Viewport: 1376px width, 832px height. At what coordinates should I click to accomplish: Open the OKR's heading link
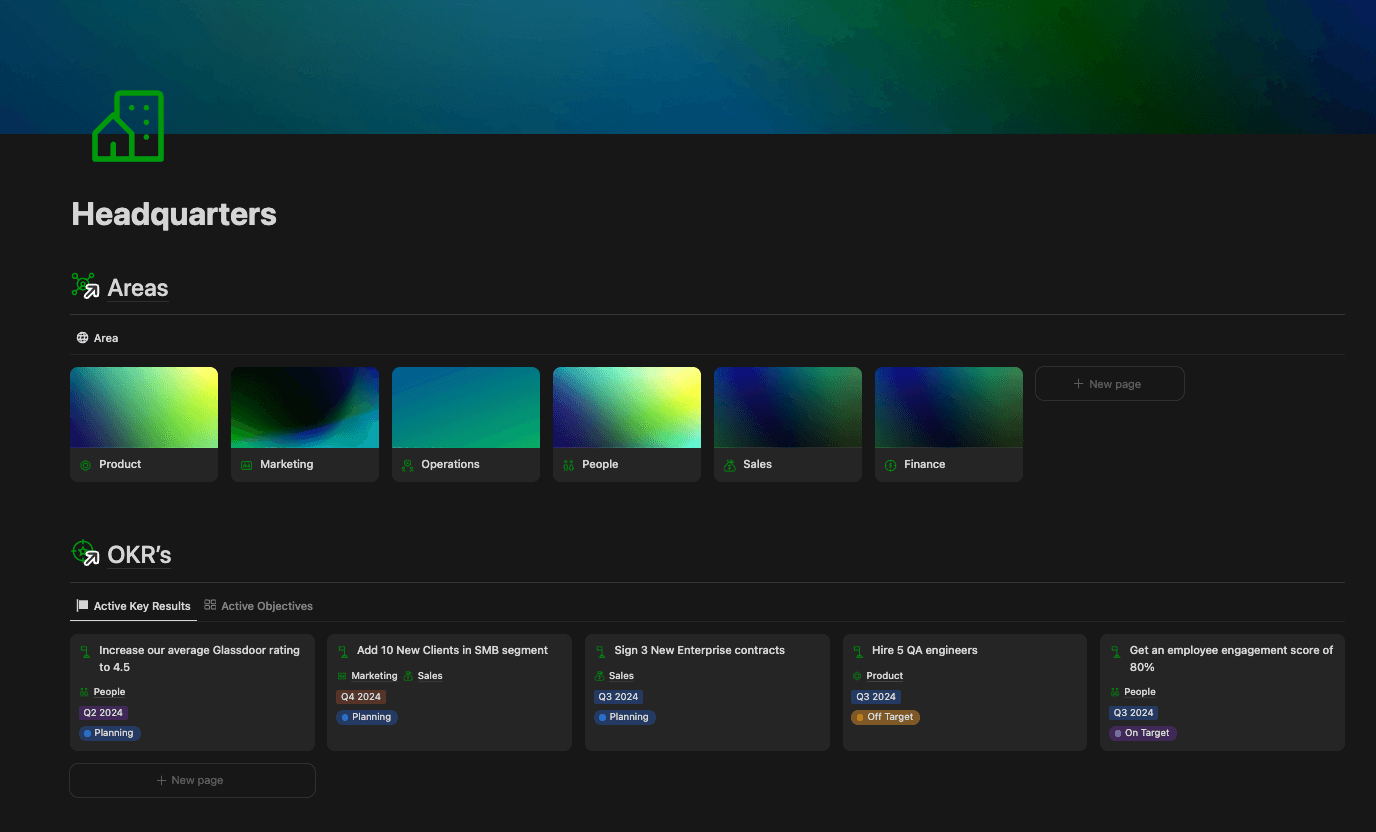tap(140, 555)
